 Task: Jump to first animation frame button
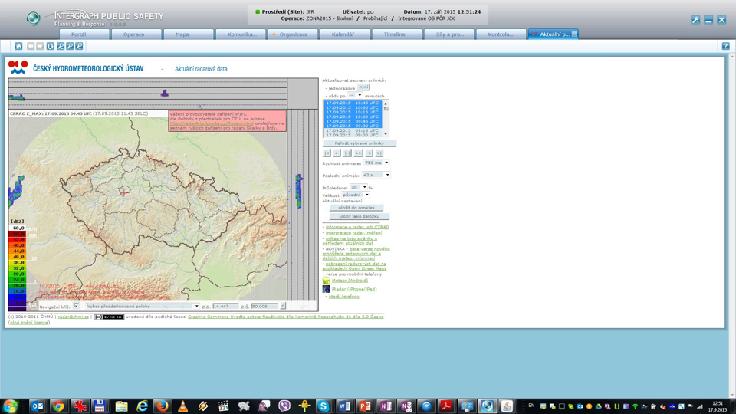(327, 153)
